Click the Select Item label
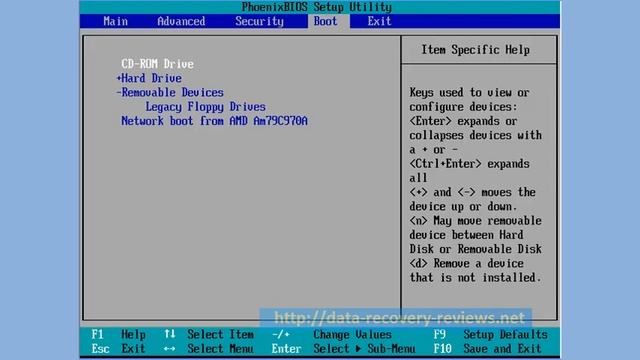The width and height of the screenshot is (640, 360). 220,335
